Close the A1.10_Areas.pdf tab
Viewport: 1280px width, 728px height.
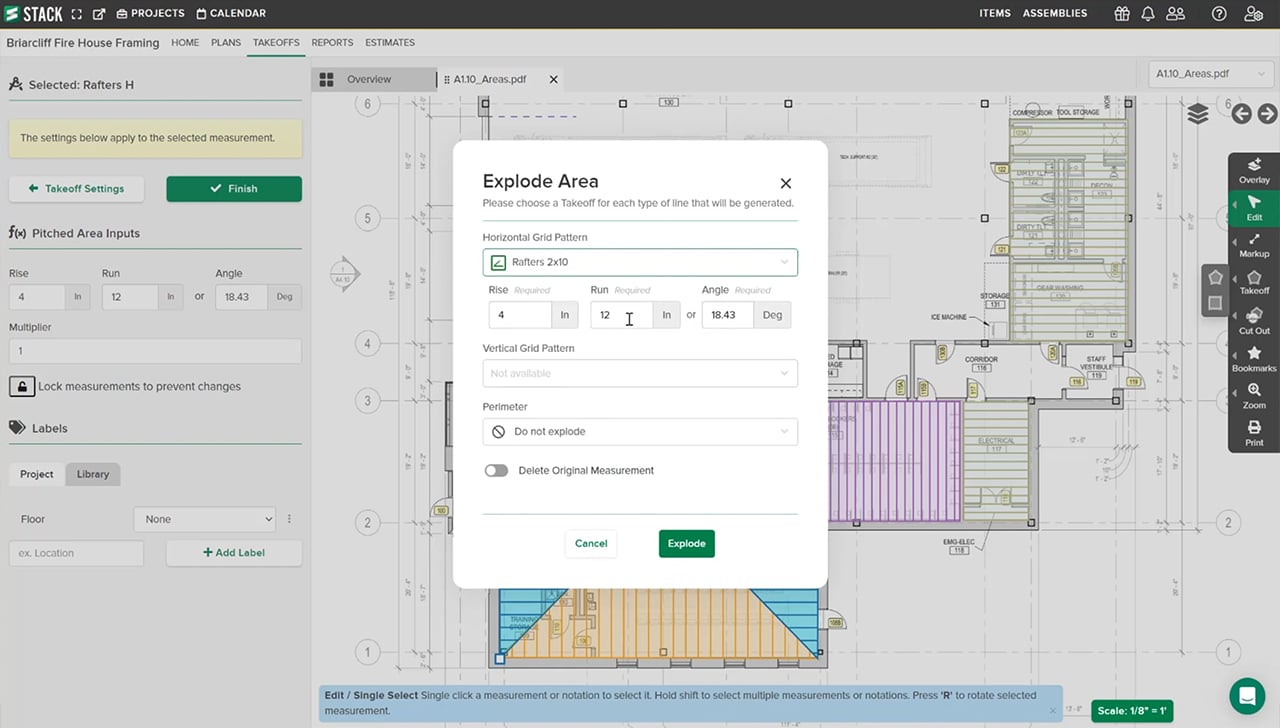click(x=554, y=79)
